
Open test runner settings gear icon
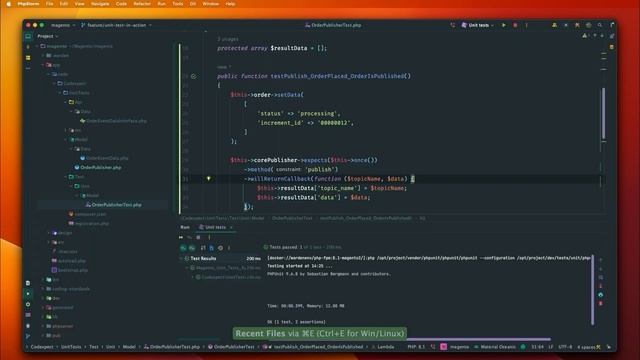[x=220, y=248]
